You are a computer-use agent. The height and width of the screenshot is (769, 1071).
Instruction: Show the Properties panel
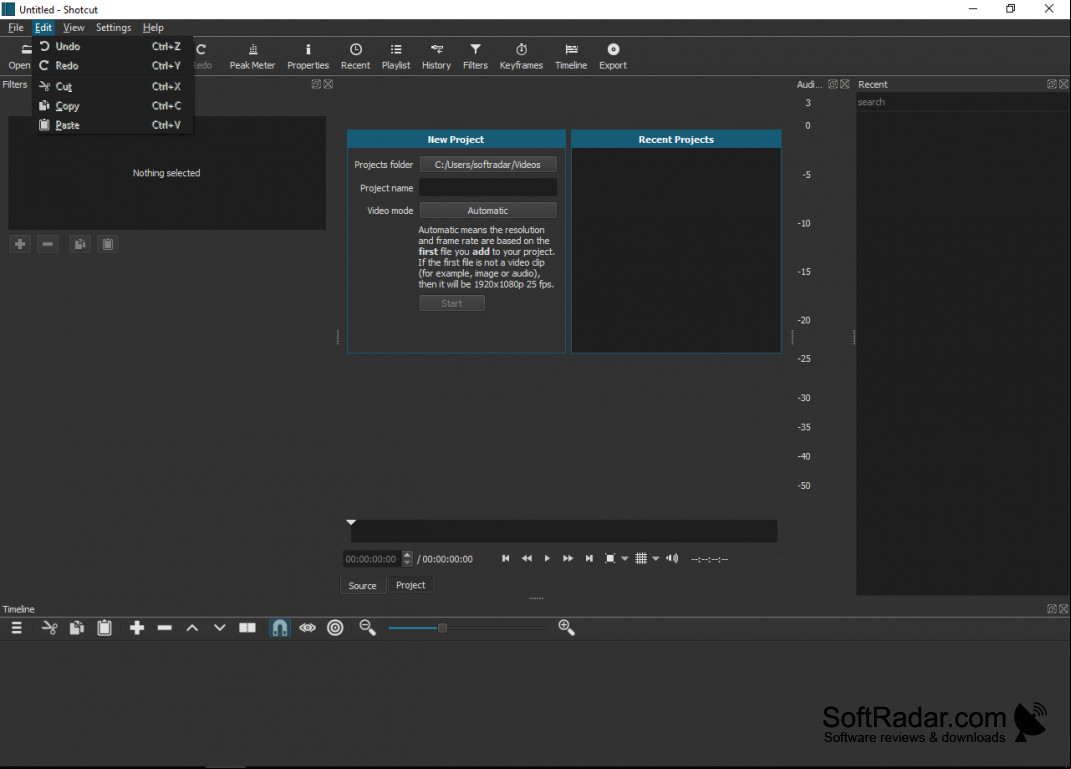click(x=308, y=56)
